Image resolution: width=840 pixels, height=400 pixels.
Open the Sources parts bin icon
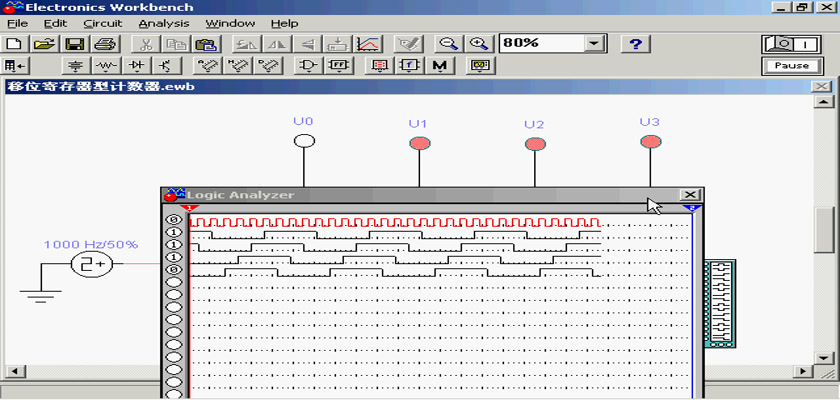click(75, 66)
